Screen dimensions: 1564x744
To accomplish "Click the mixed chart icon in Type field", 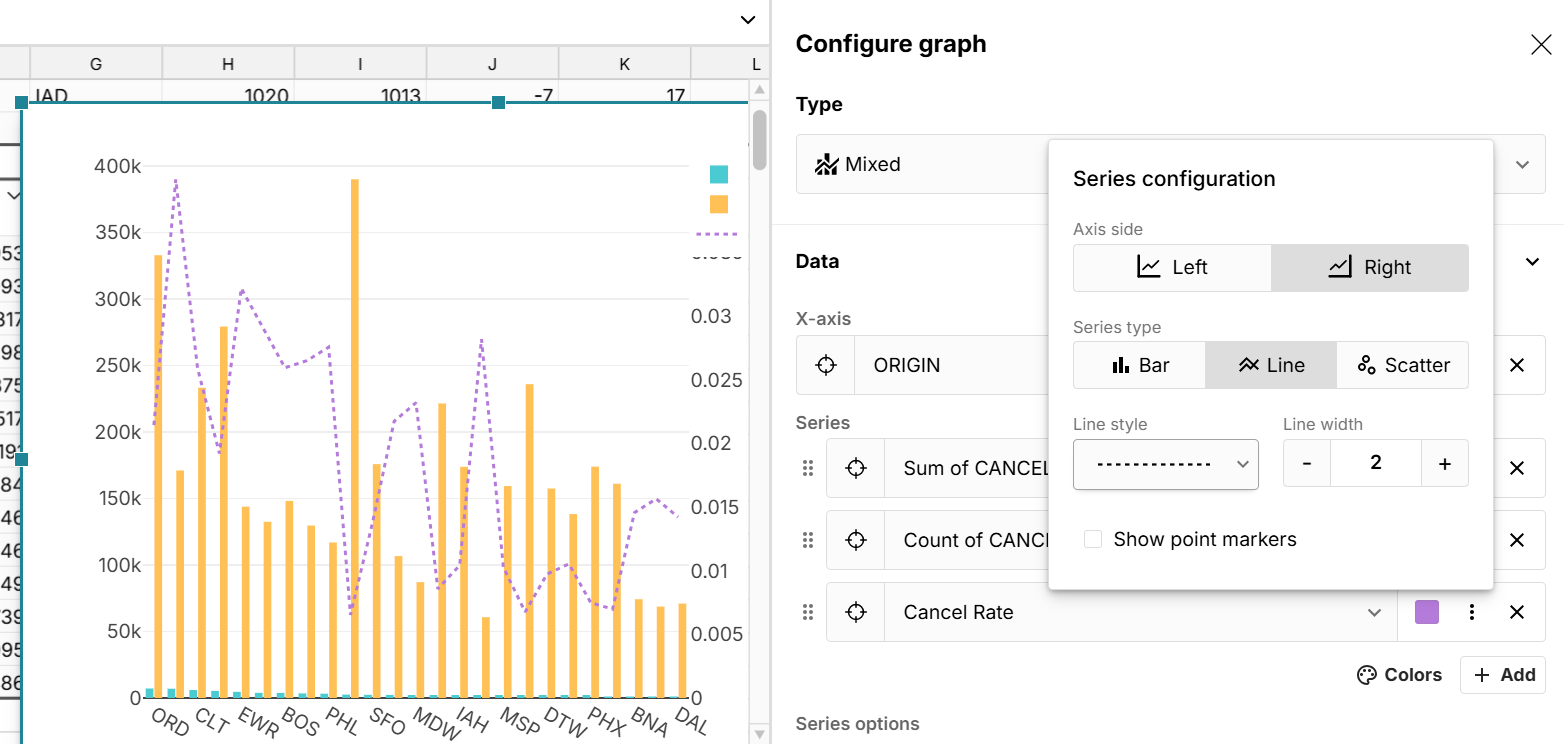I will [x=828, y=164].
